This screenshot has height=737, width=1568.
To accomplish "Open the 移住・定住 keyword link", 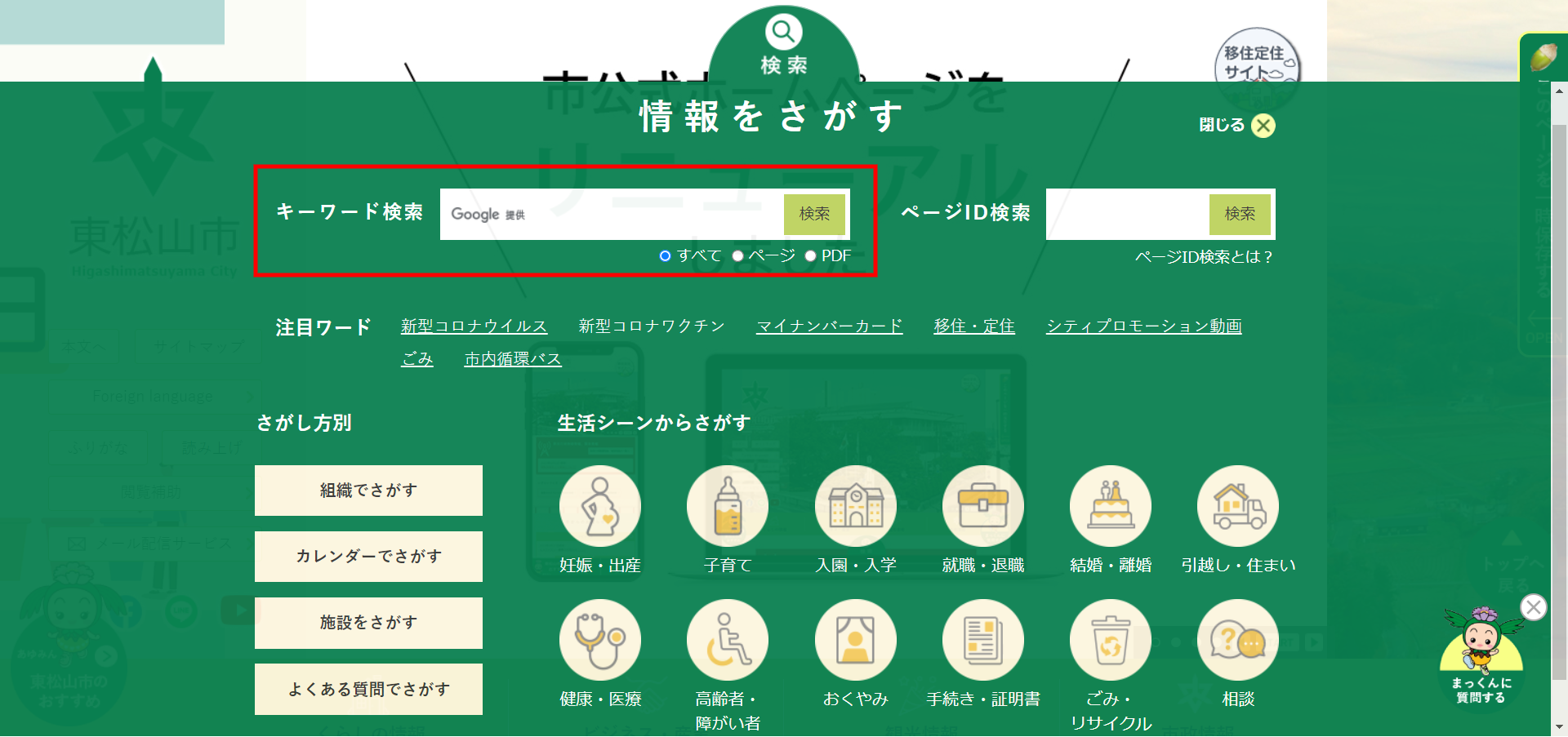I will (974, 326).
